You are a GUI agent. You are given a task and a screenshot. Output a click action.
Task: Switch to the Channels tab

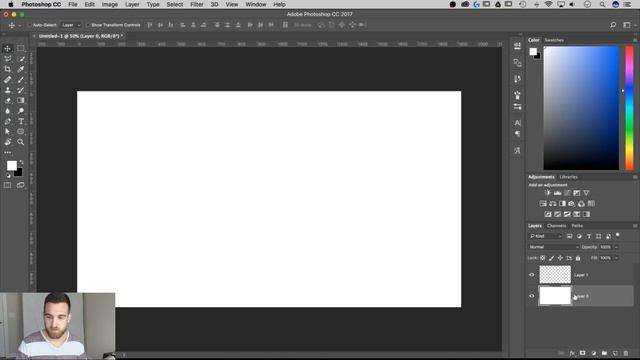(556, 226)
